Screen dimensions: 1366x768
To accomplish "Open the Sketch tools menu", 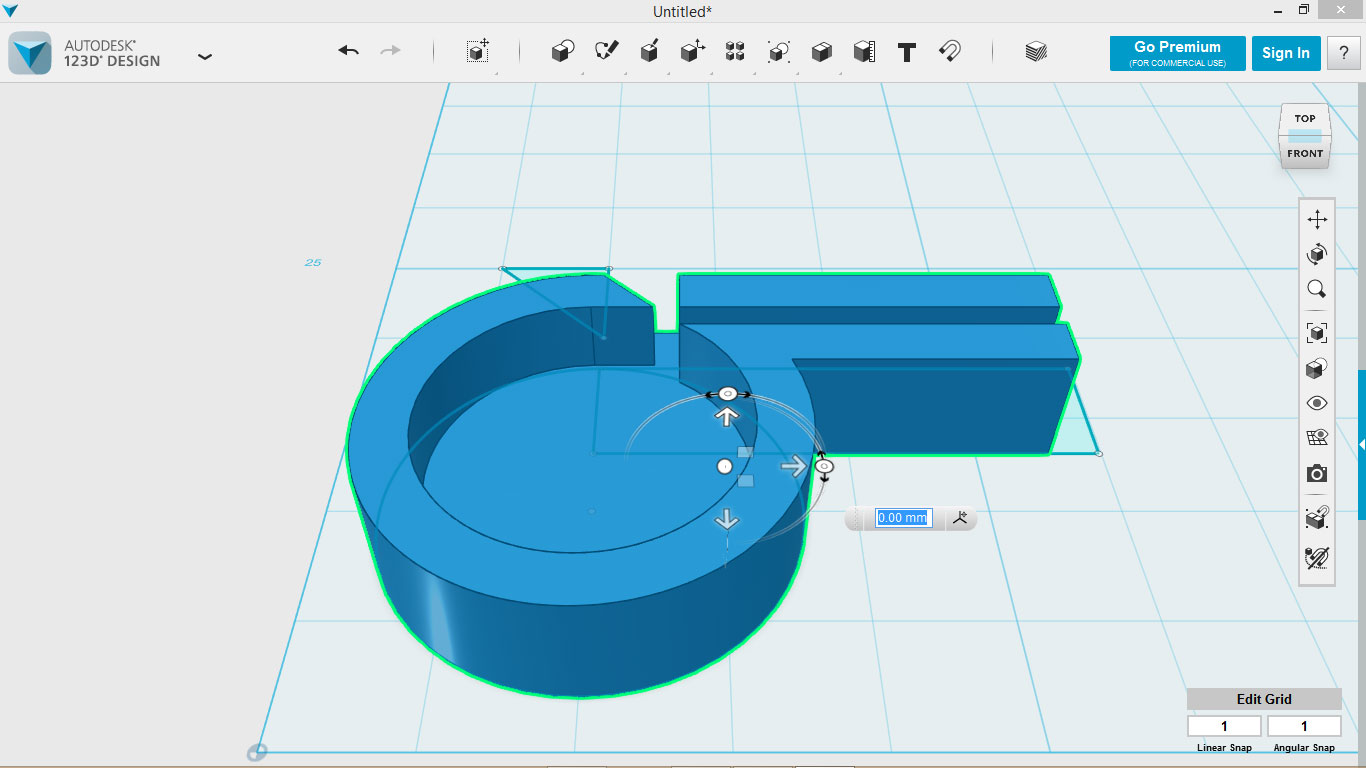I will click(606, 52).
